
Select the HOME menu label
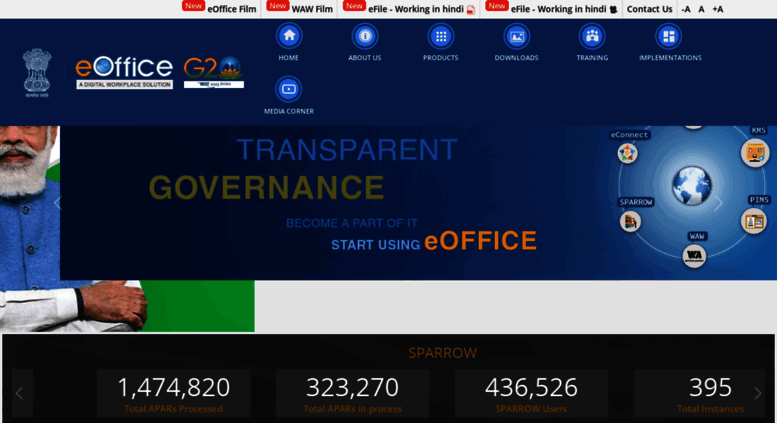[x=288, y=57]
